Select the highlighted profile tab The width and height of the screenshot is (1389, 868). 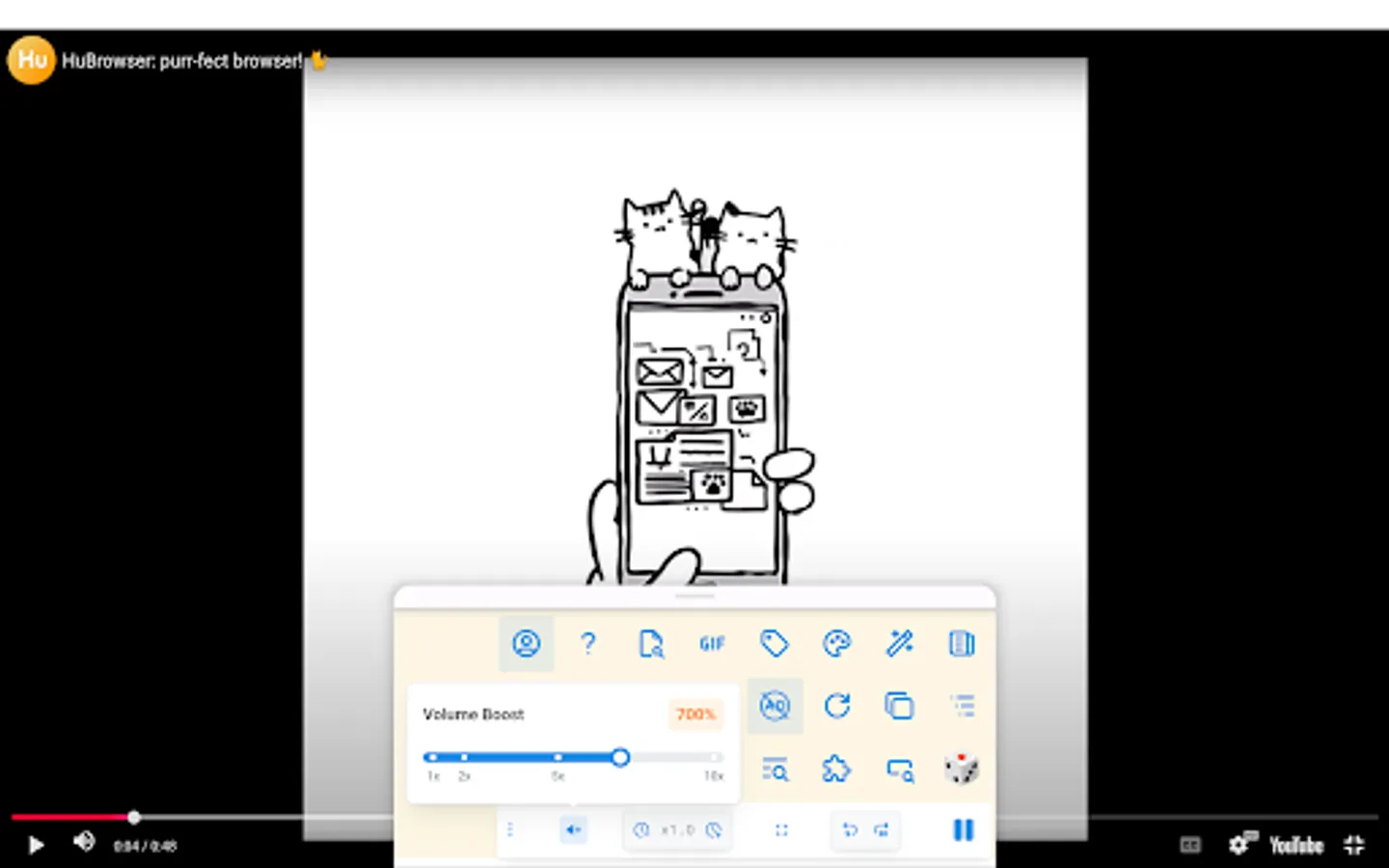click(x=526, y=643)
